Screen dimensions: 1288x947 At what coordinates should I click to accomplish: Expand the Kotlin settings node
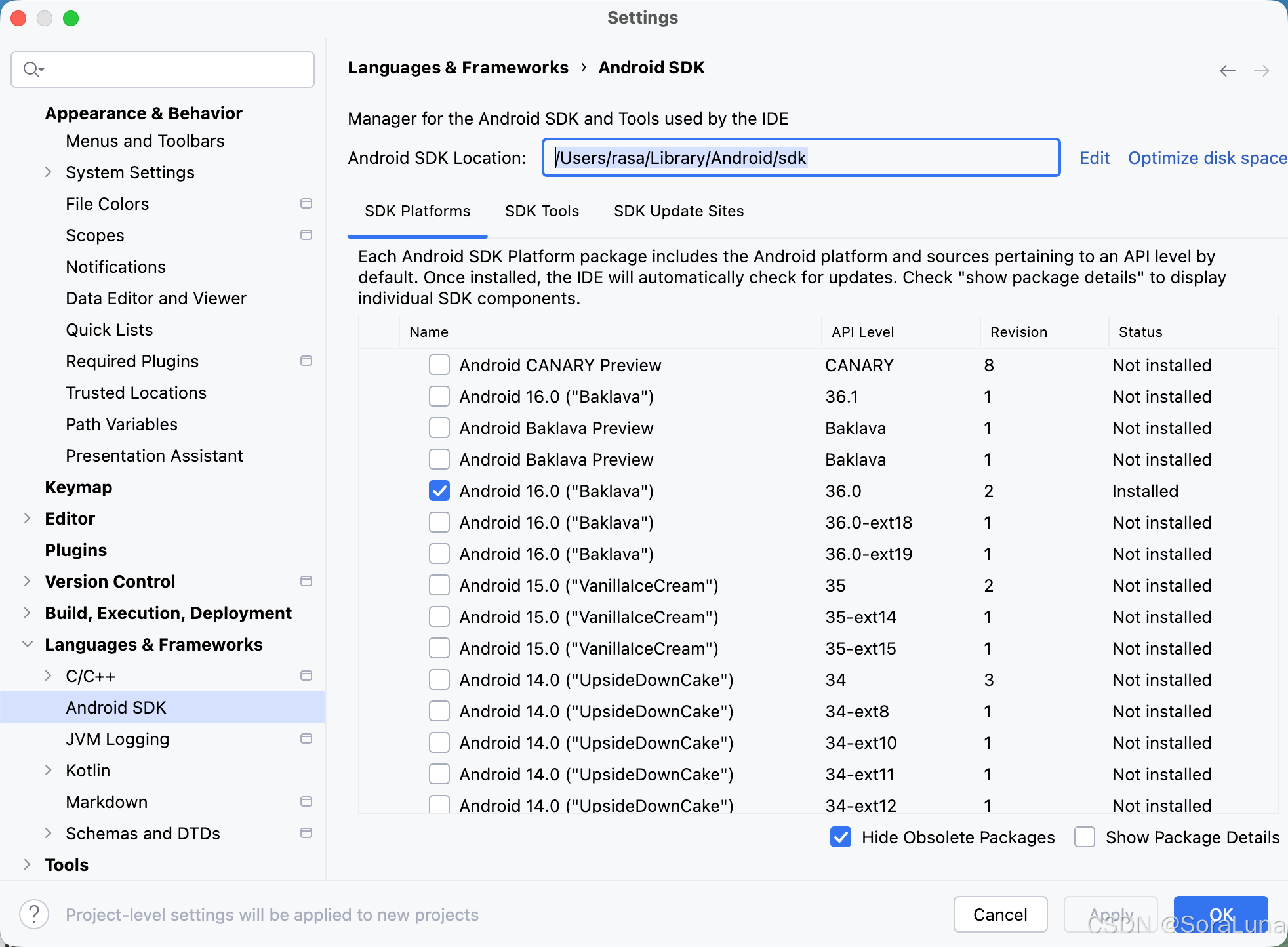click(48, 770)
